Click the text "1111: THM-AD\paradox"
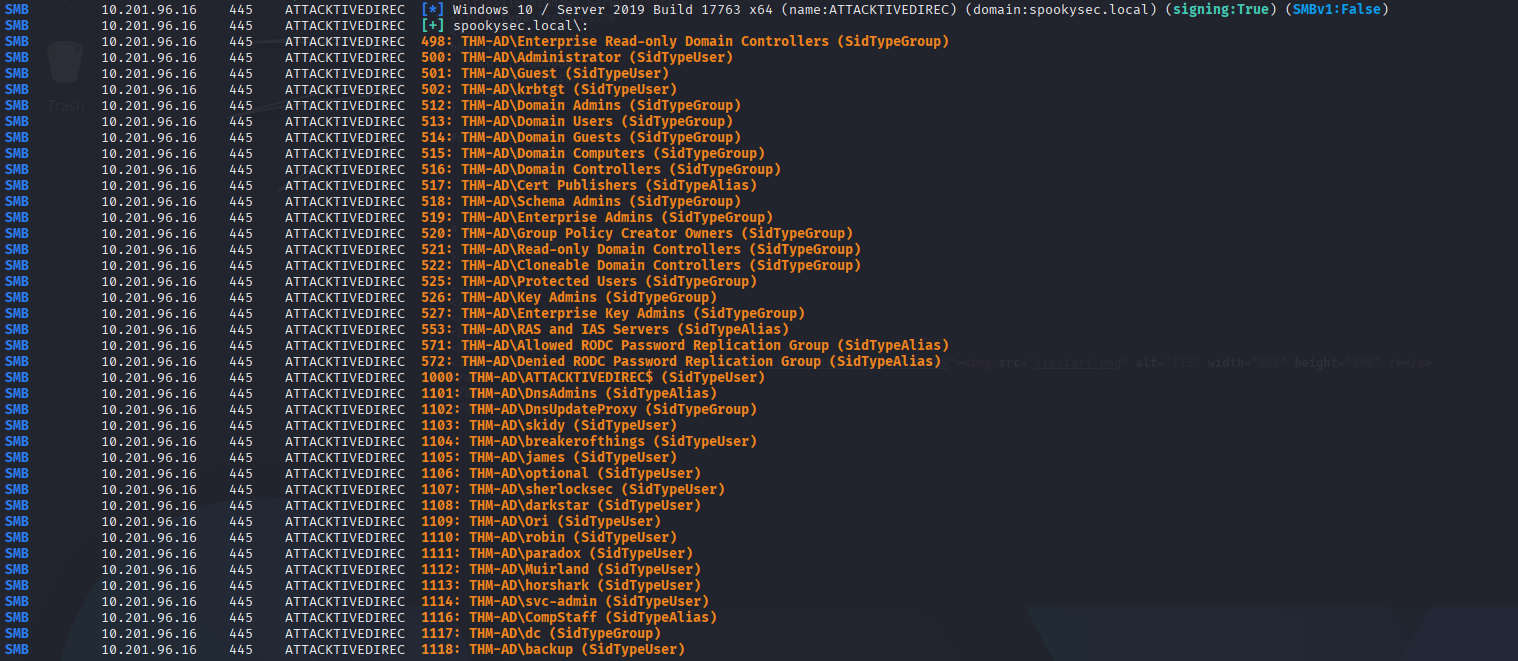1518x661 pixels. pos(501,553)
